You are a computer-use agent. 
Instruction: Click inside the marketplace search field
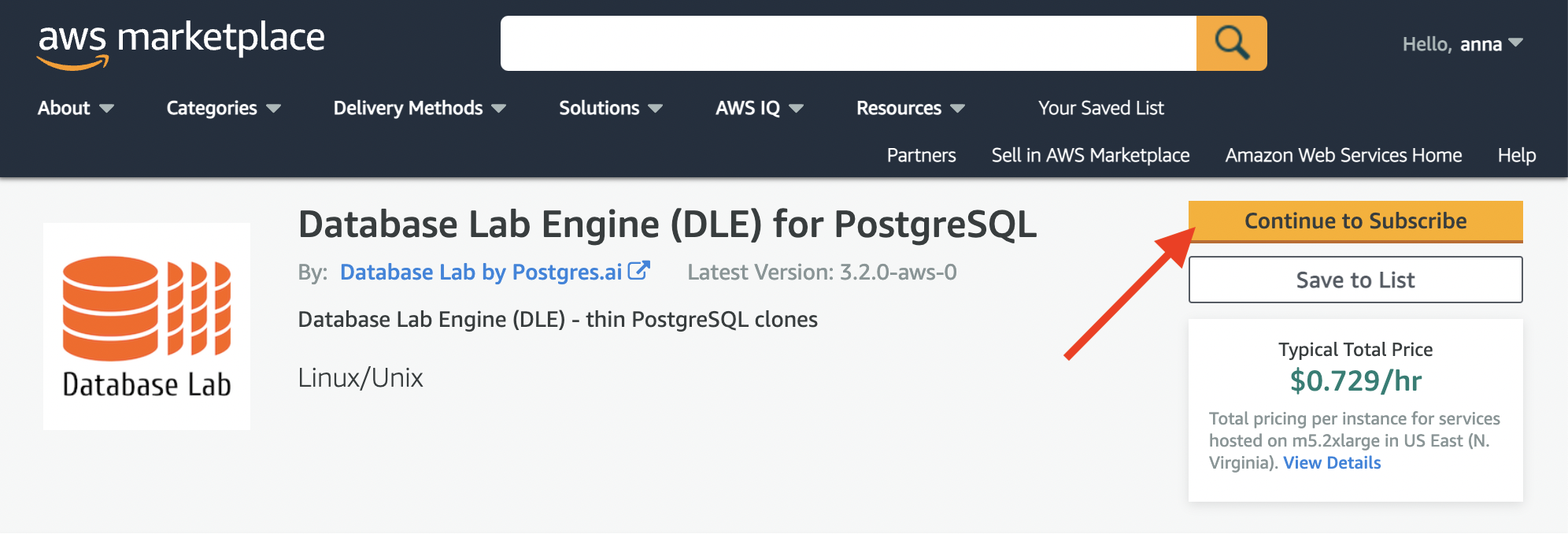[x=849, y=43]
